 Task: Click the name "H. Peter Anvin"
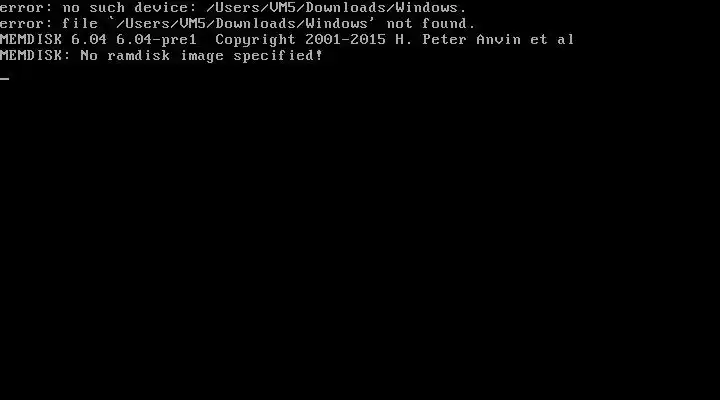click(458, 39)
